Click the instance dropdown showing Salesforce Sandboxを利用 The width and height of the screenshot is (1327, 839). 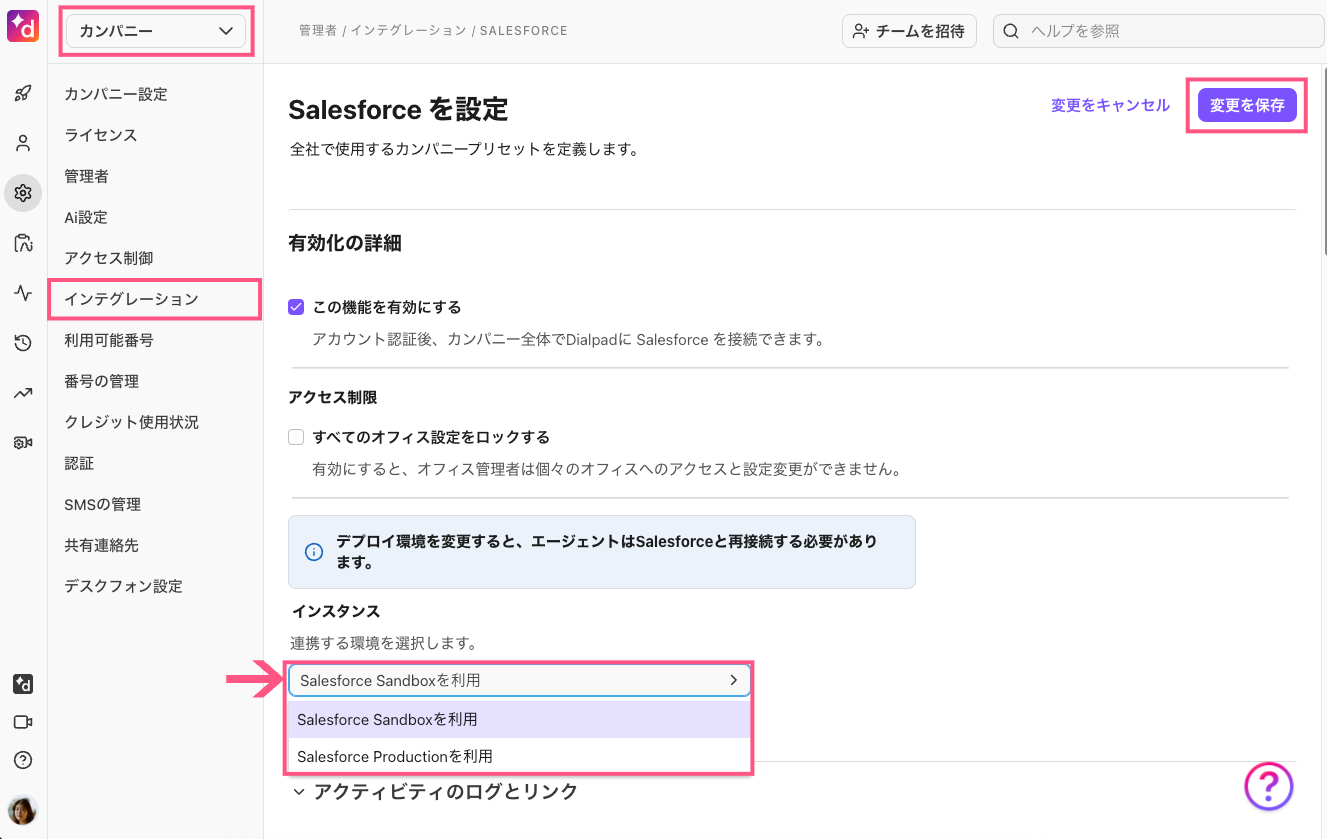pos(519,680)
